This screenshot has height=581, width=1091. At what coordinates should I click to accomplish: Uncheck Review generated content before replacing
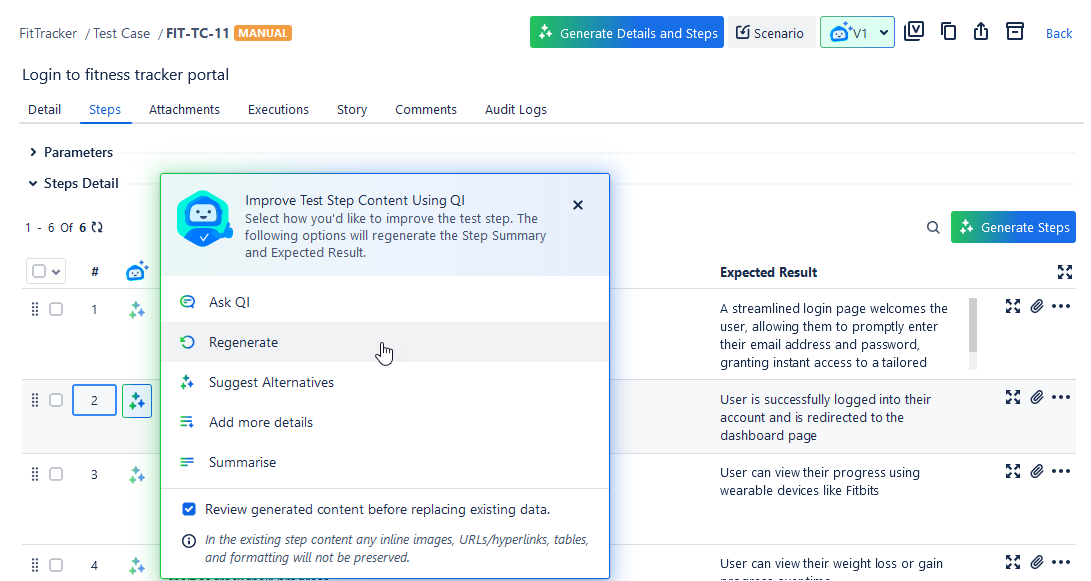[189, 509]
